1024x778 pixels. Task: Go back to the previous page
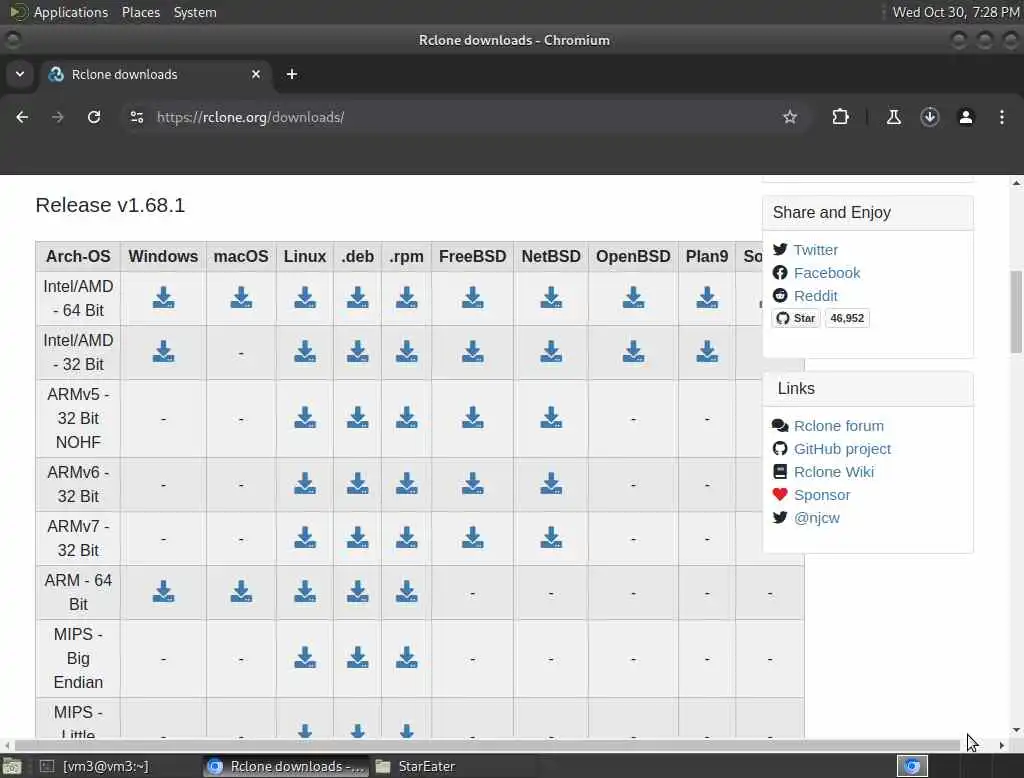[x=22, y=117]
